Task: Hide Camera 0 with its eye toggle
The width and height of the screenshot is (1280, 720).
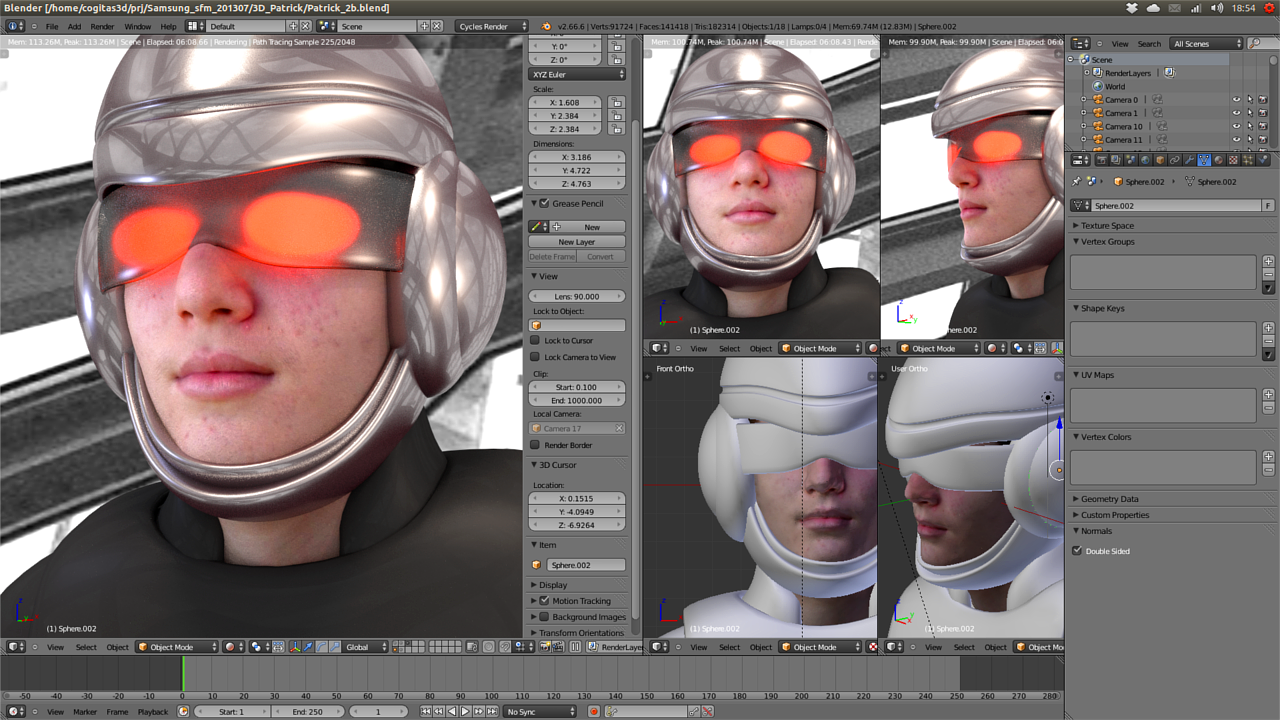Action: coord(1237,100)
